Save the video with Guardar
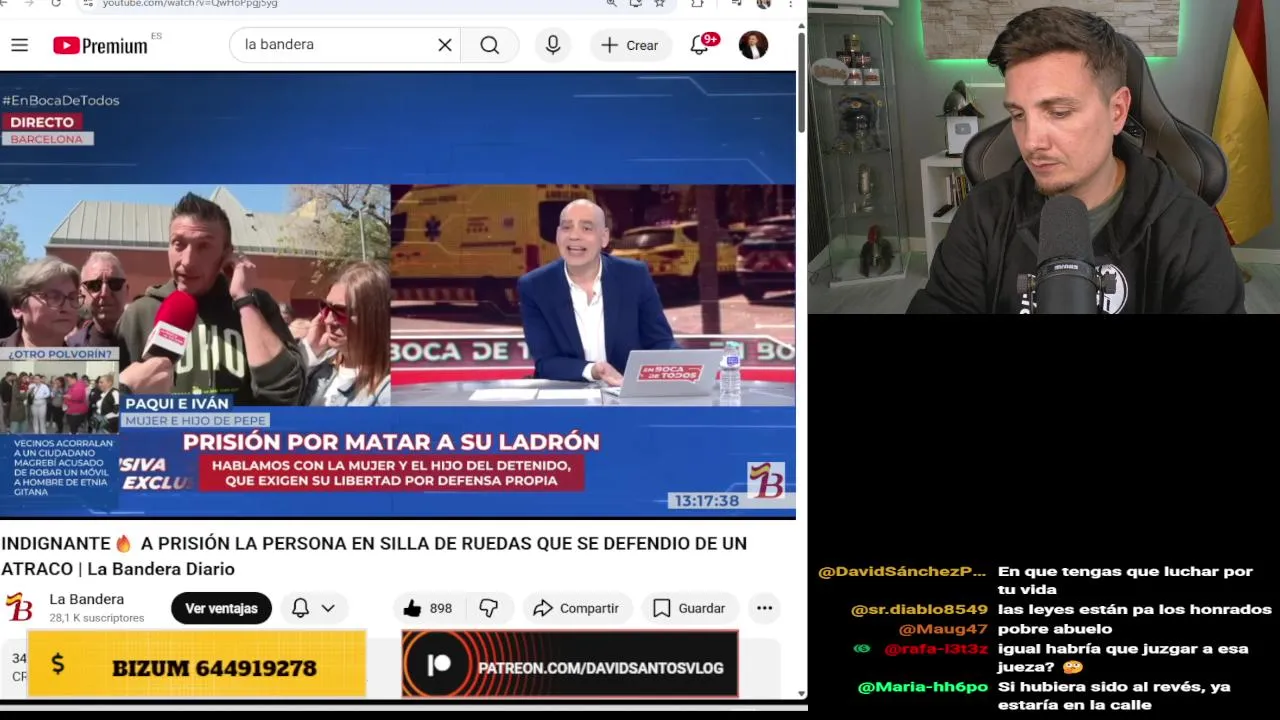Viewport: 1280px width, 720px height. click(x=689, y=608)
